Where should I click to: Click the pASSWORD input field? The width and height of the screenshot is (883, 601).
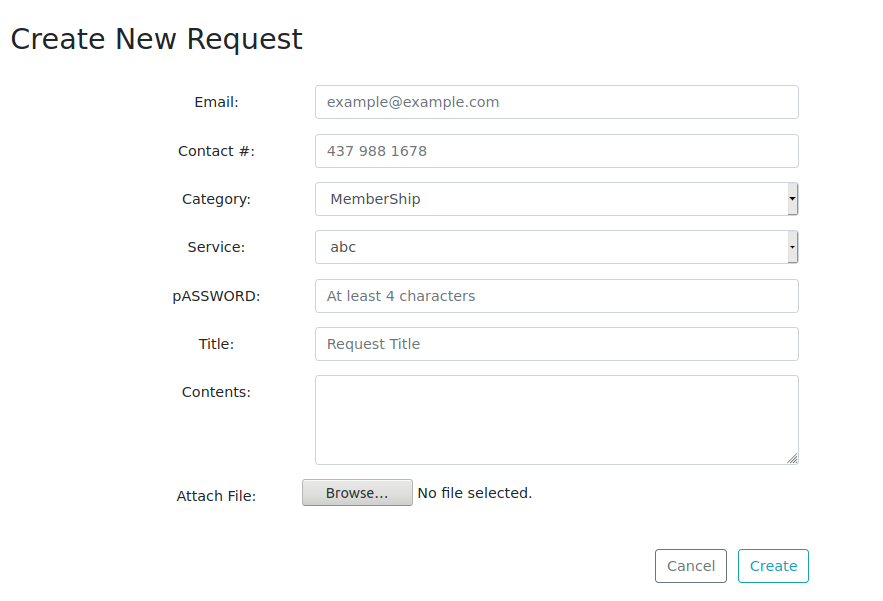[x=556, y=296]
